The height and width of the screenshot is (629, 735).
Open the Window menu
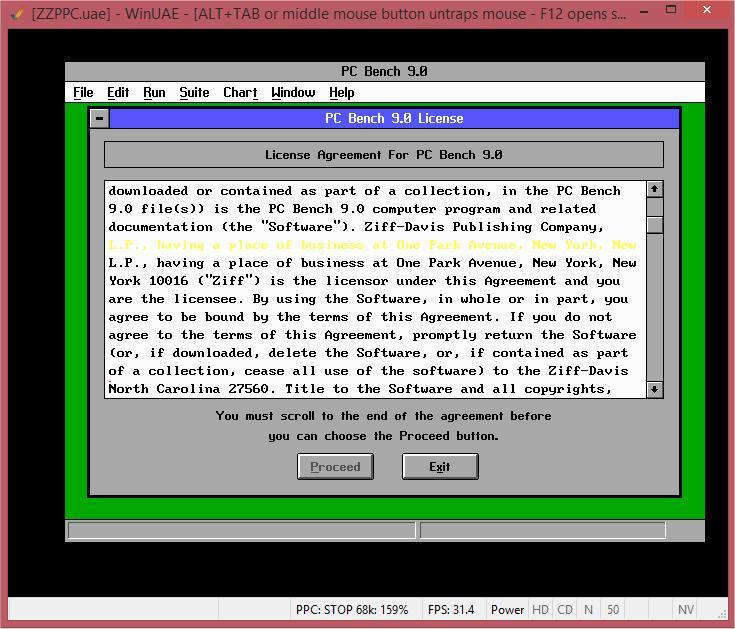293,92
